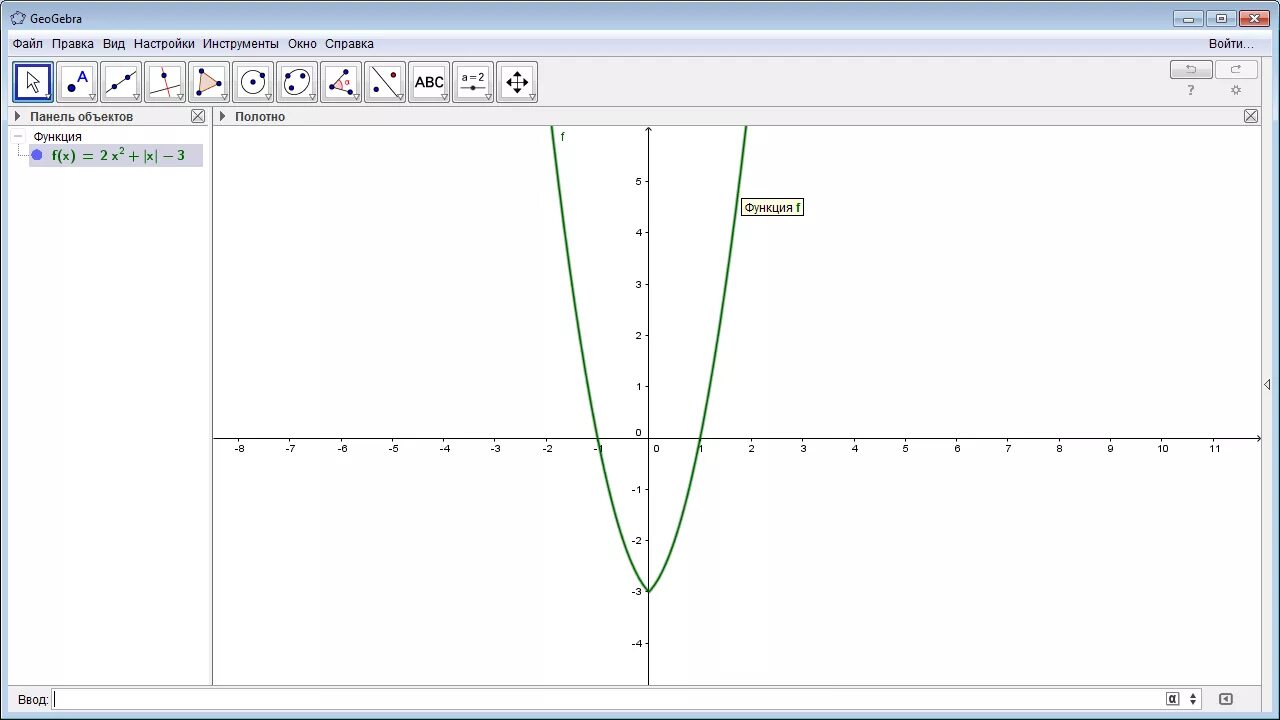The height and width of the screenshot is (720, 1280).
Task: Open the Point tool dropdown triangle
Action: (x=92, y=97)
